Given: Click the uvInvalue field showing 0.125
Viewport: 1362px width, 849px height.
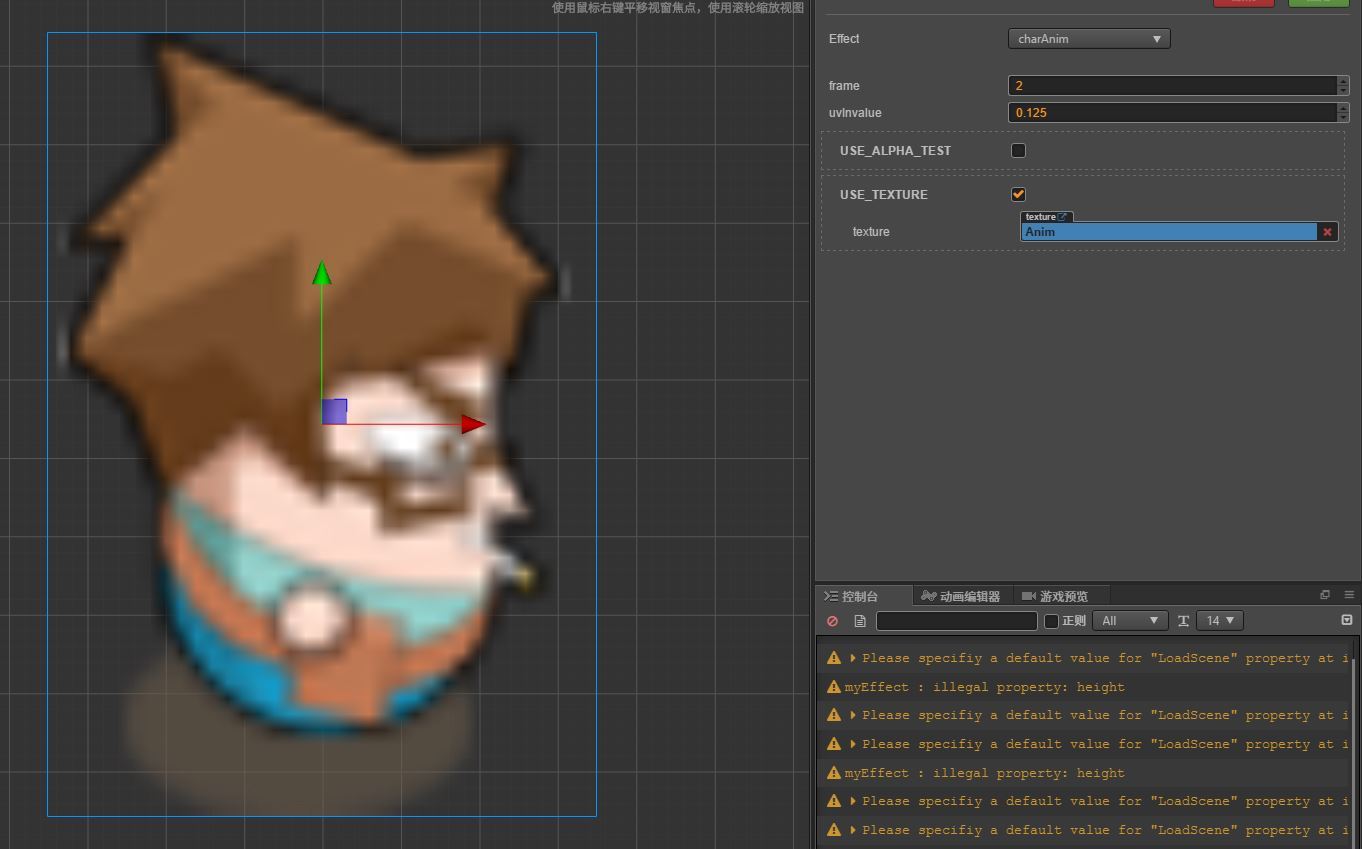Looking at the screenshot, I should coord(1172,113).
